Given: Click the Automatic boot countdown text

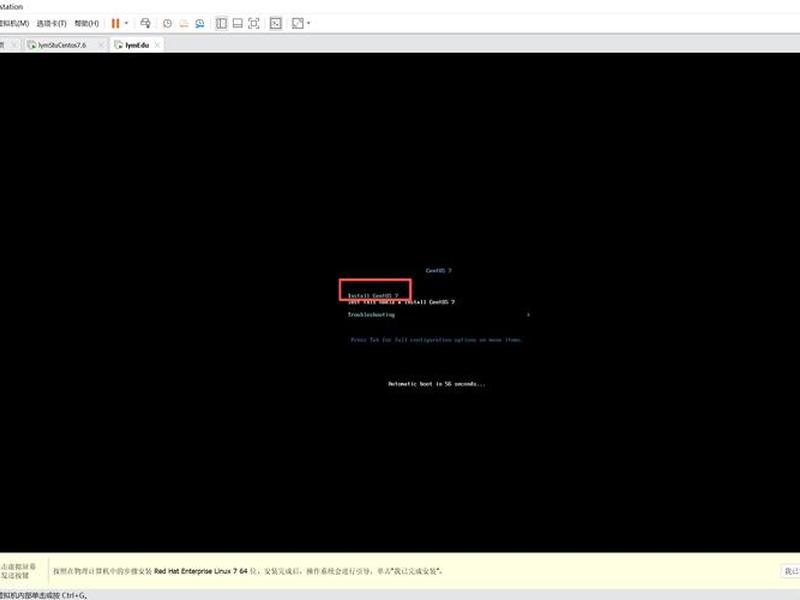Looking at the screenshot, I should tap(437, 384).
